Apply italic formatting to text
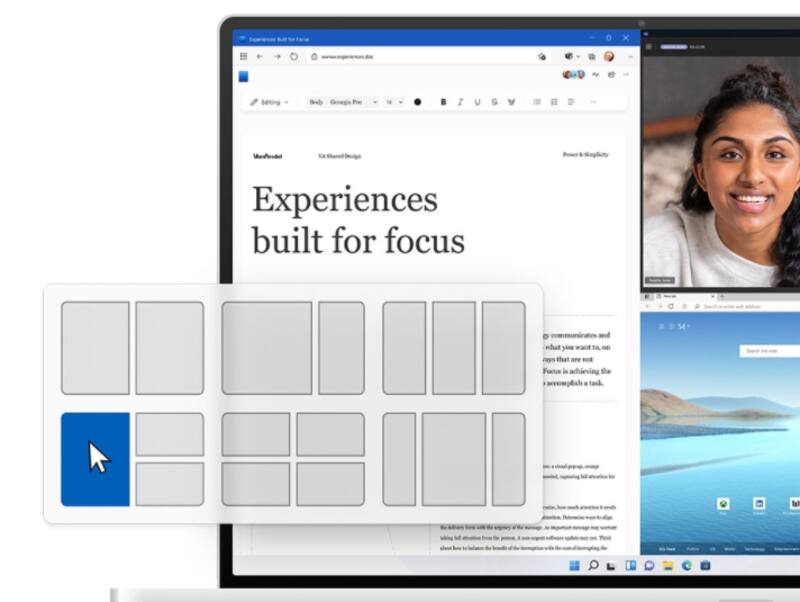The width and height of the screenshot is (800, 602). [x=461, y=102]
